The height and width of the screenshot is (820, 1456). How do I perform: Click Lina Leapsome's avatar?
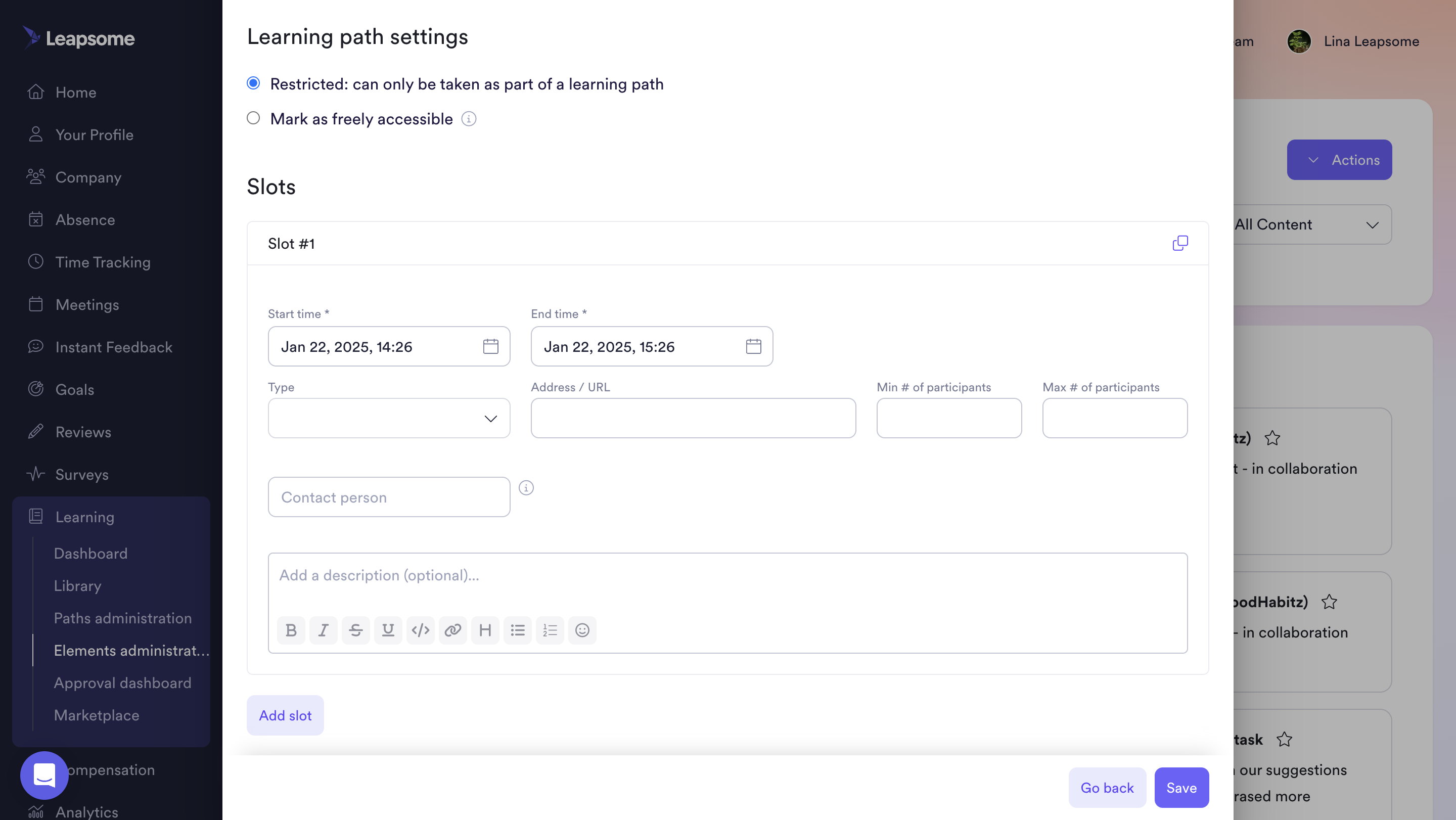pyautogui.click(x=1299, y=41)
